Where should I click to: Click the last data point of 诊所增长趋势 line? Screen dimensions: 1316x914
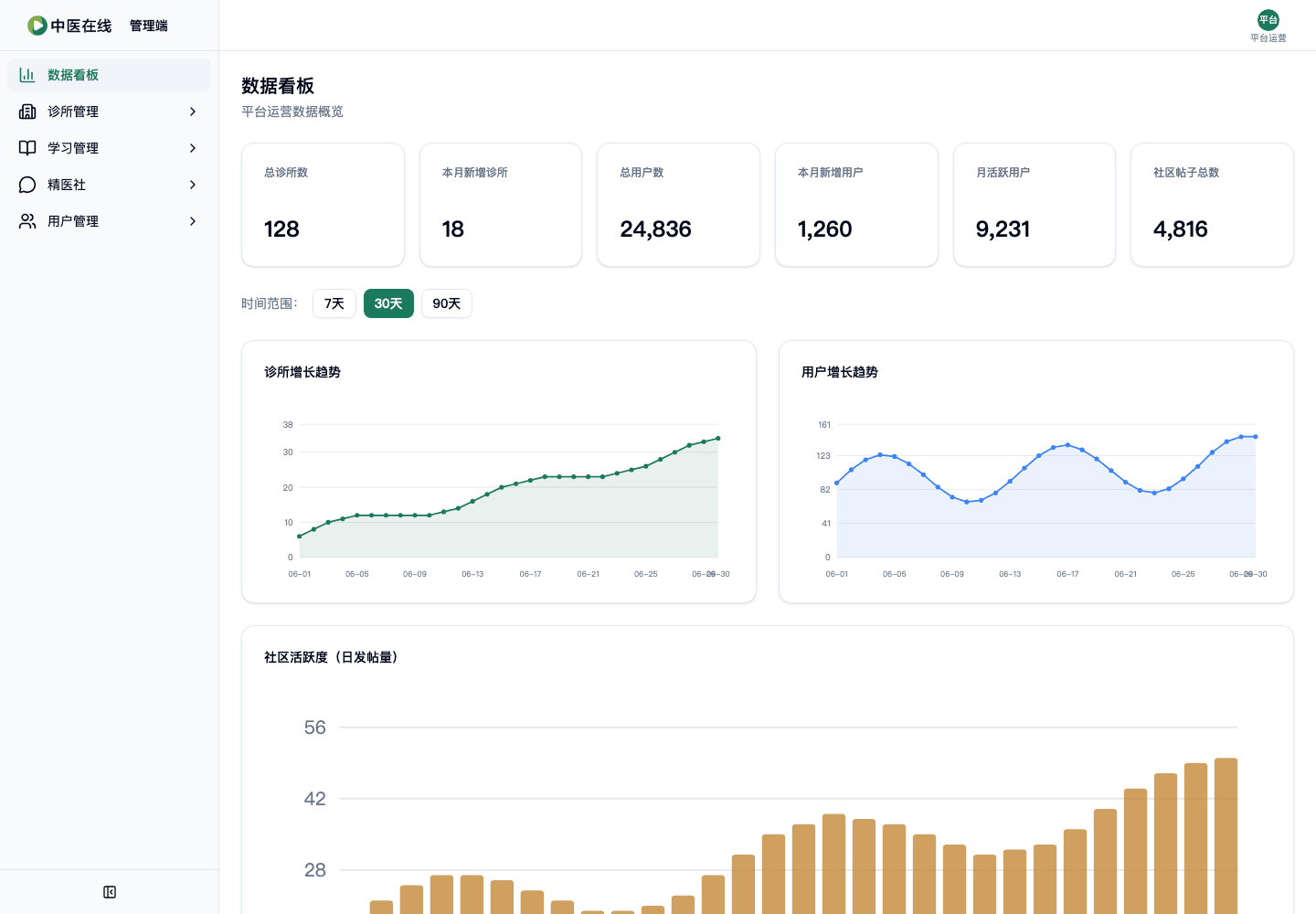click(x=718, y=439)
